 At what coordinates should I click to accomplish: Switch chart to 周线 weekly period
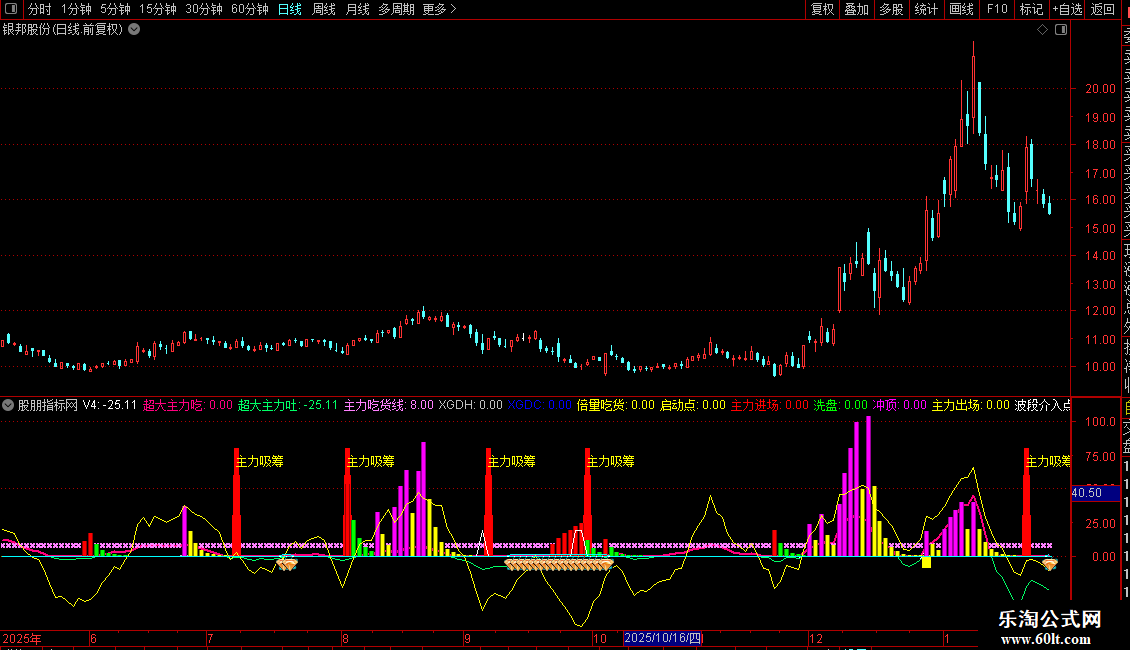(x=323, y=10)
